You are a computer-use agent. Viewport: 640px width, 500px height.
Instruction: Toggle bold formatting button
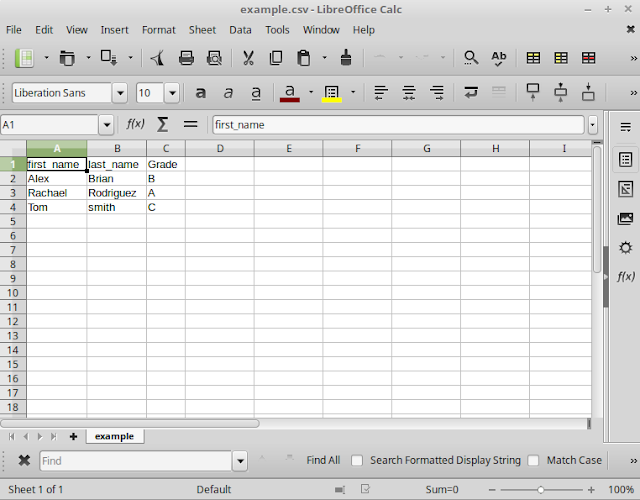200,93
